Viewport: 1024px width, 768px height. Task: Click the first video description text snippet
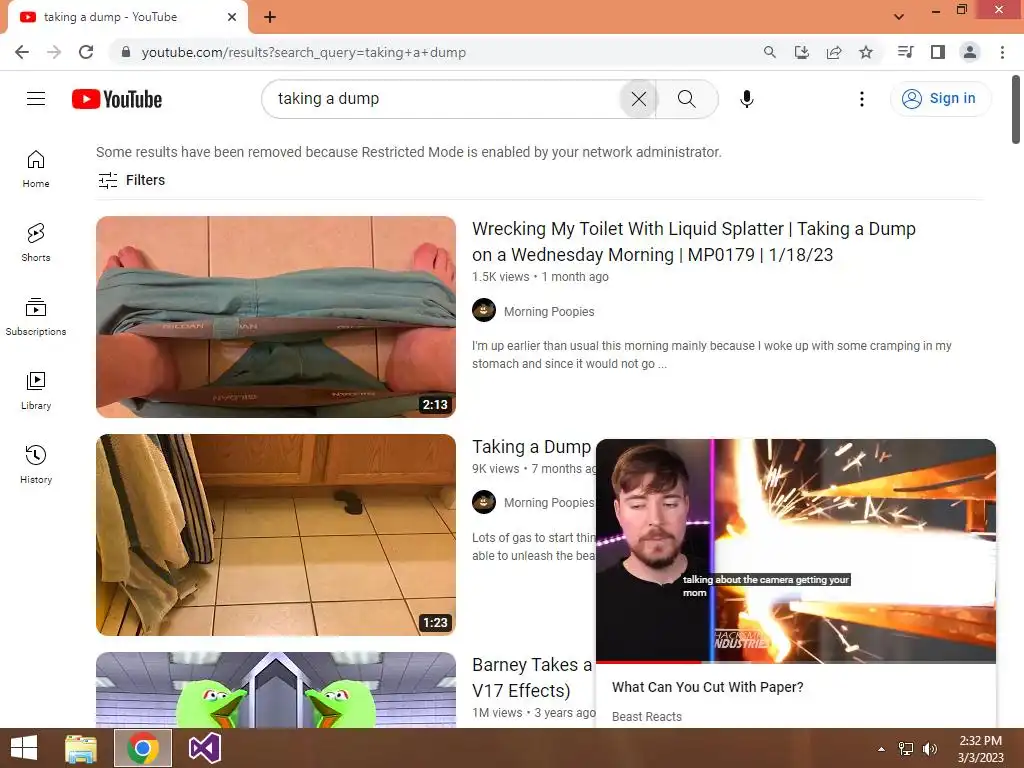coord(712,355)
